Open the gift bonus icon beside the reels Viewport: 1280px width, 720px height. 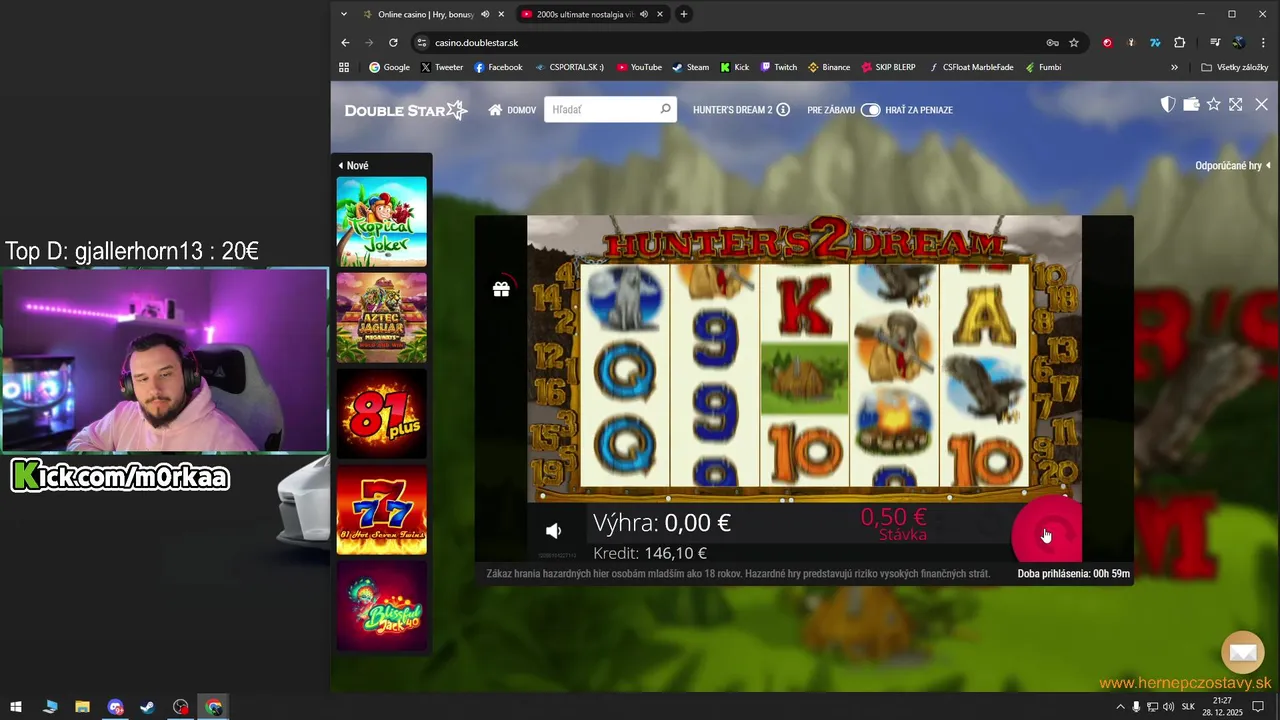tap(501, 289)
